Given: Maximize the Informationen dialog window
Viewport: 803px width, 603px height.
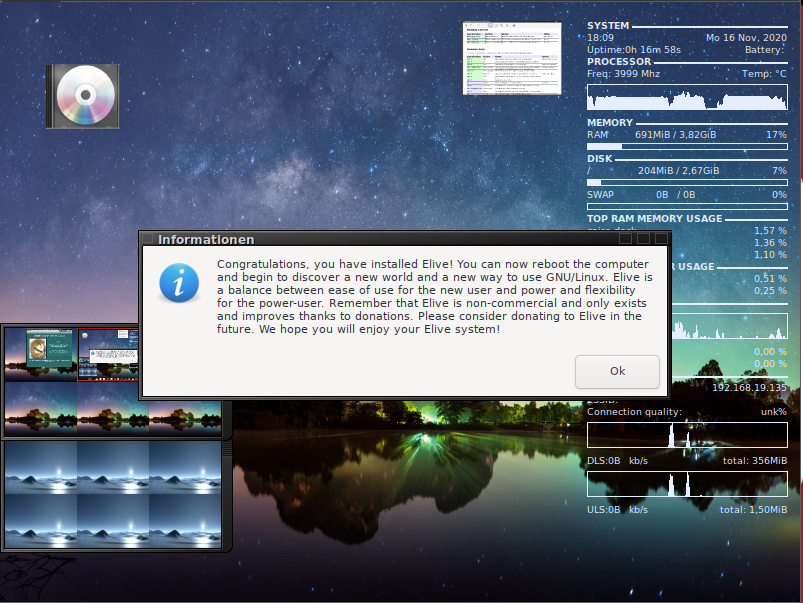Looking at the screenshot, I should 643,239.
